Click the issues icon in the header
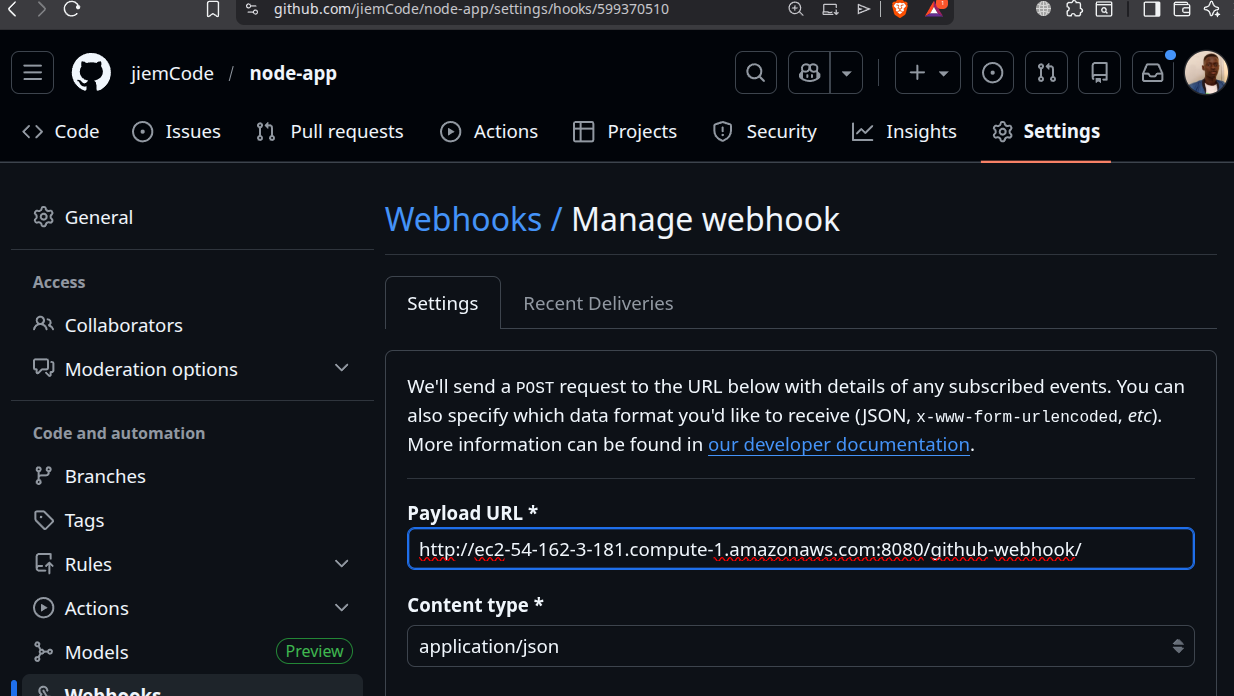This screenshot has height=696, width=1234. pos(992,72)
